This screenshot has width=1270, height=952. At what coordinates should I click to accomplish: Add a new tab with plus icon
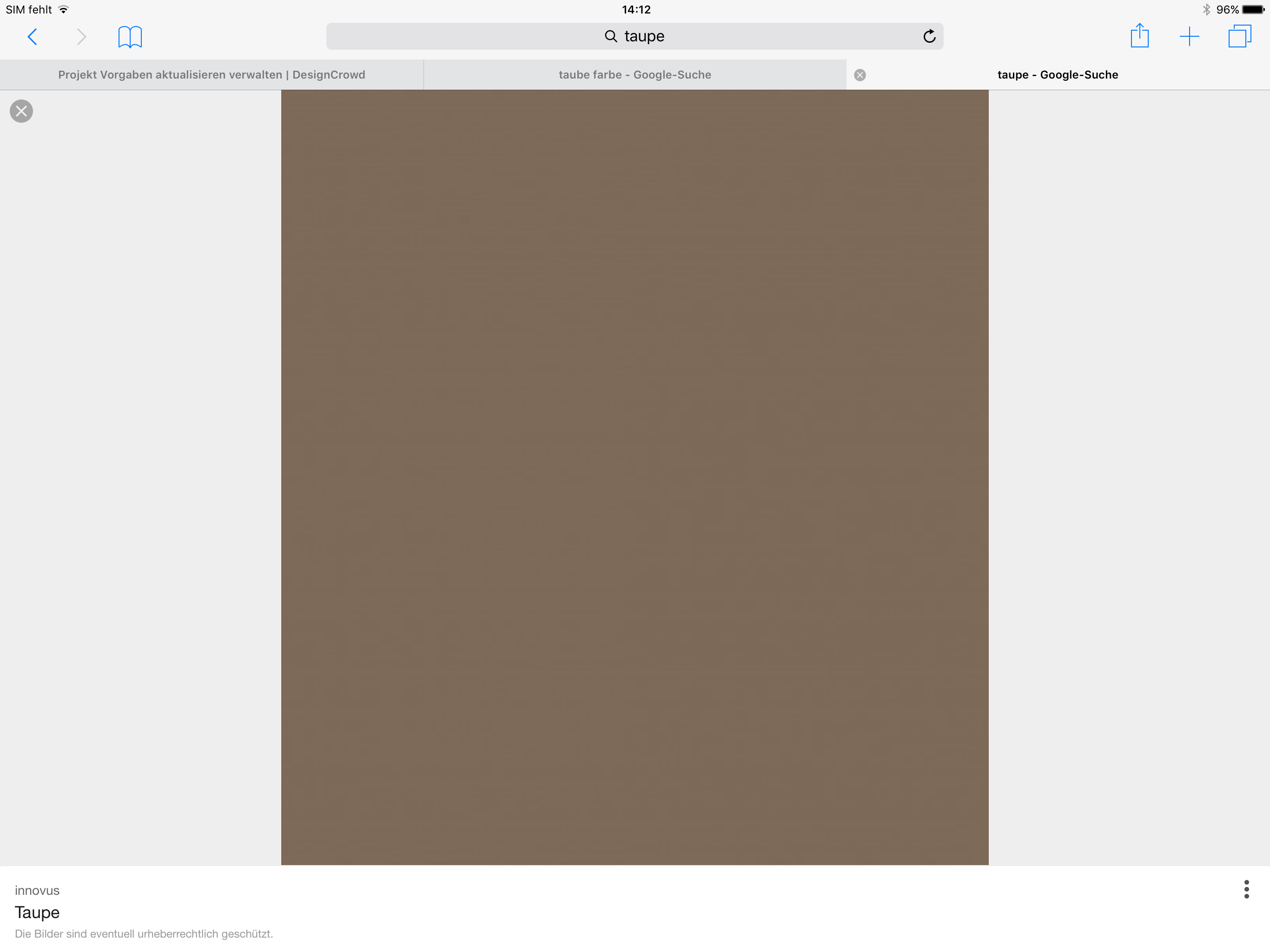[x=1189, y=37]
